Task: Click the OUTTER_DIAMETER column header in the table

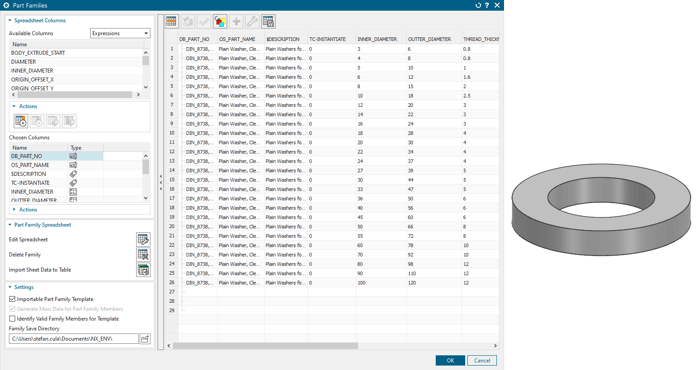Action: point(433,39)
